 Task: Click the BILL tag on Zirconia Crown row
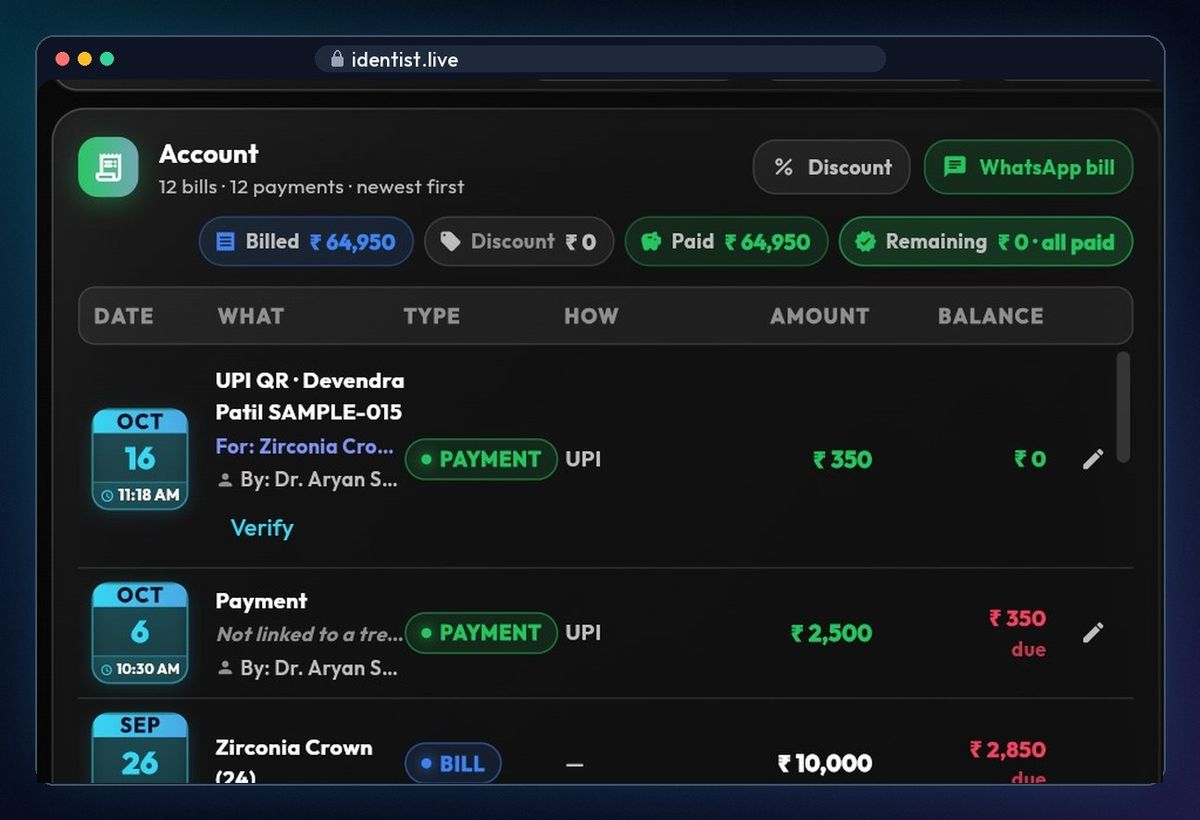click(x=453, y=764)
